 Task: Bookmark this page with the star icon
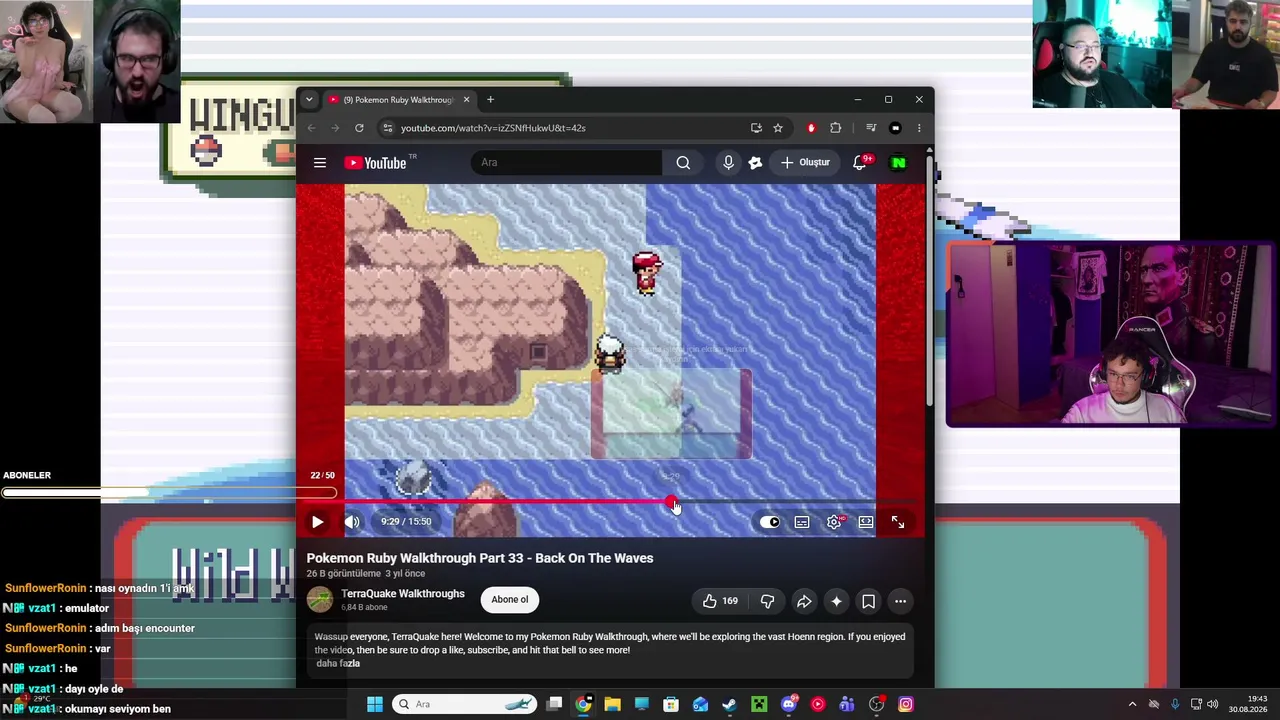pos(778,128)
